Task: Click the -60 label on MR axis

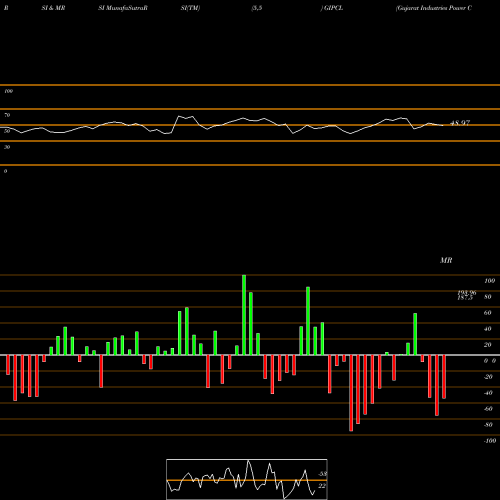Action: tap(488, 409)
